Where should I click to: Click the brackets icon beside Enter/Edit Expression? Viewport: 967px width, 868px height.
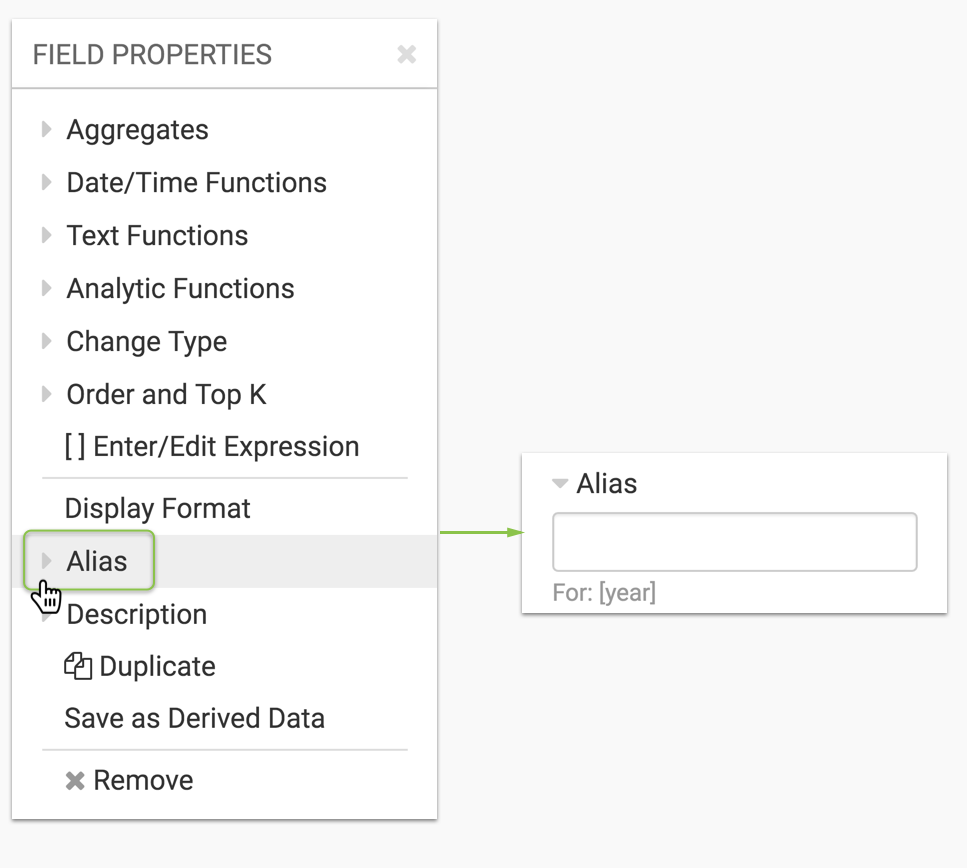point(75,447)
